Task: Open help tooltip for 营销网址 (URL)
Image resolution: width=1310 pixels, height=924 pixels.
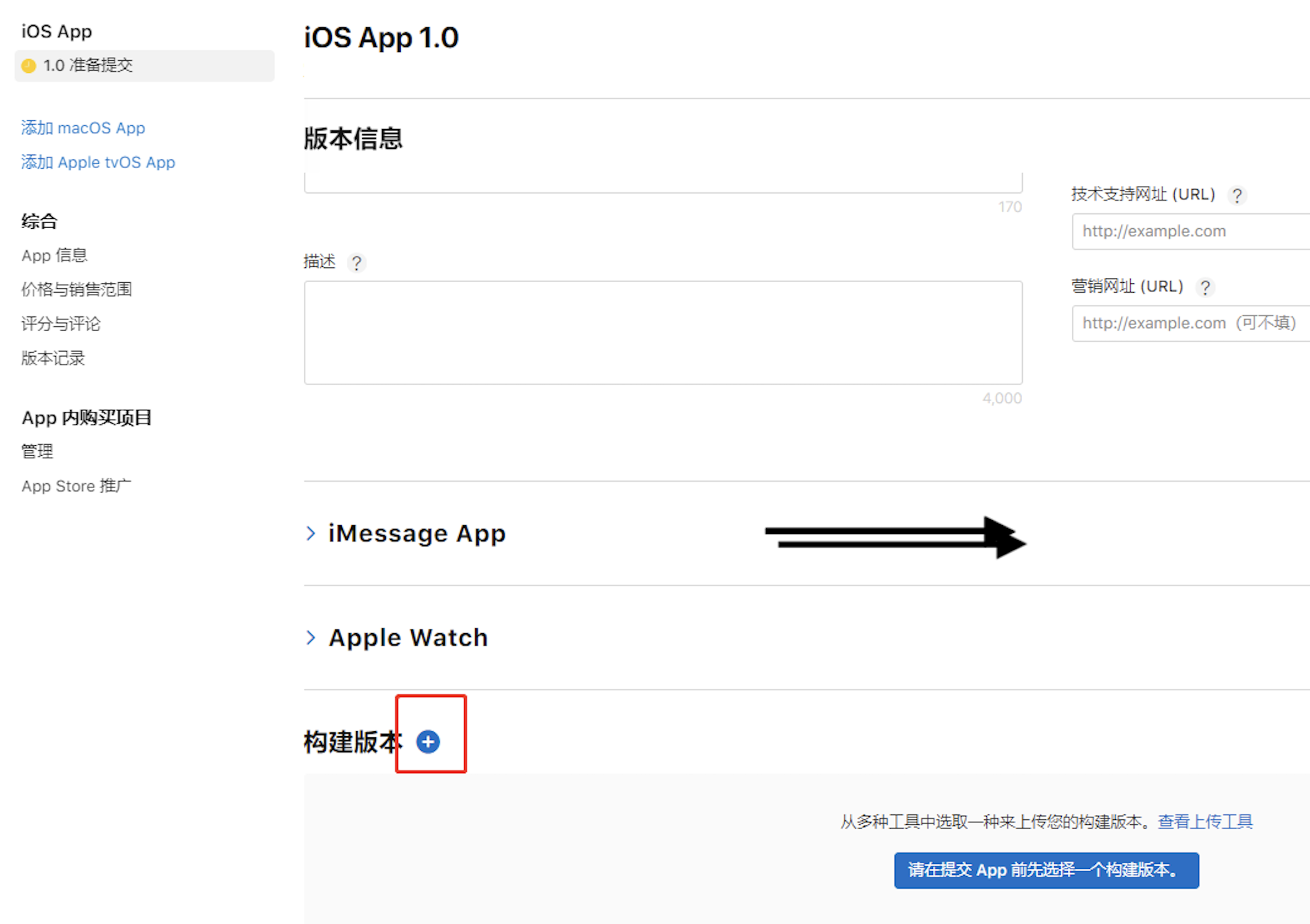Action: 1205,287
